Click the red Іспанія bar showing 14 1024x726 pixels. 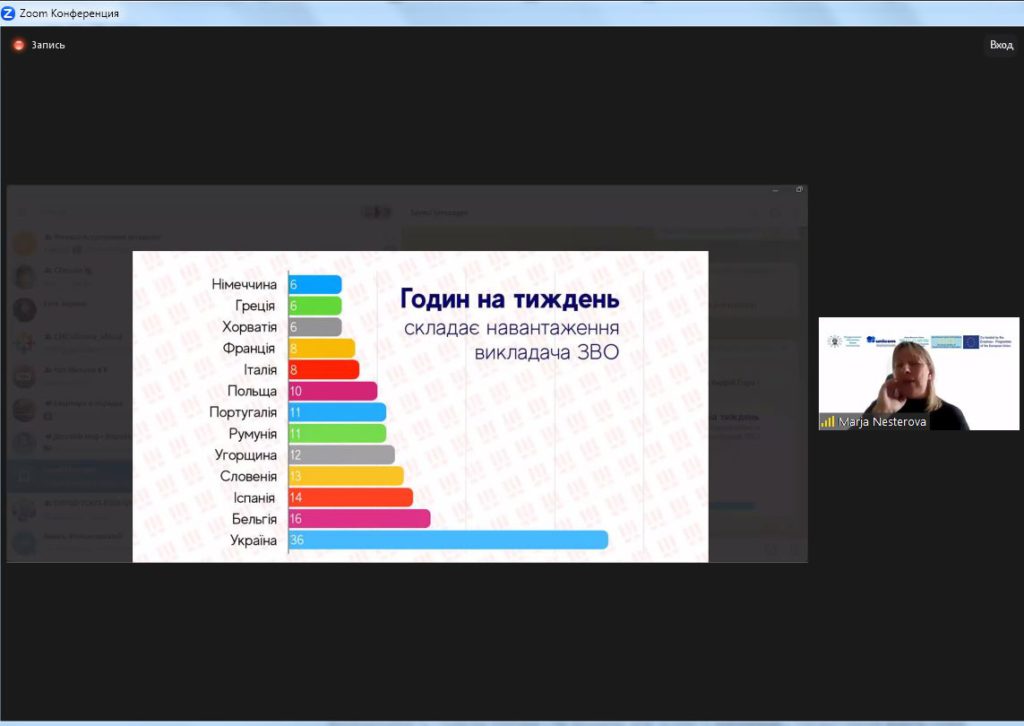[x=350, y=497]
